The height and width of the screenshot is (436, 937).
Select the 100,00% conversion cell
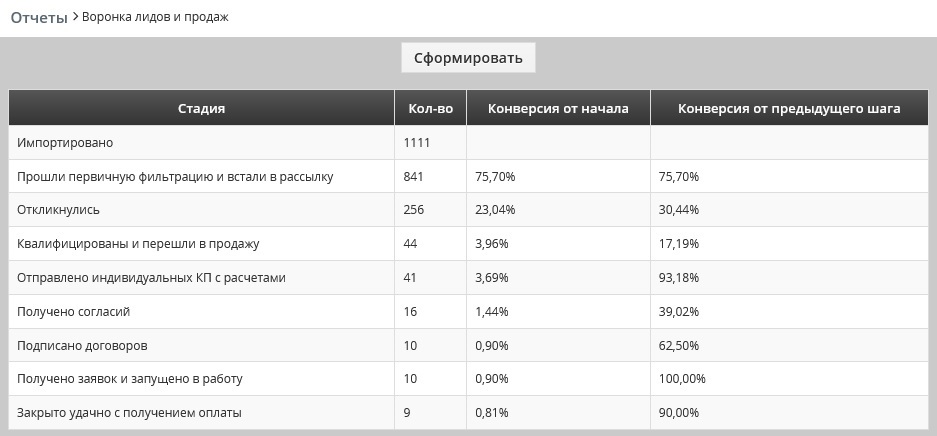(789, 379)
